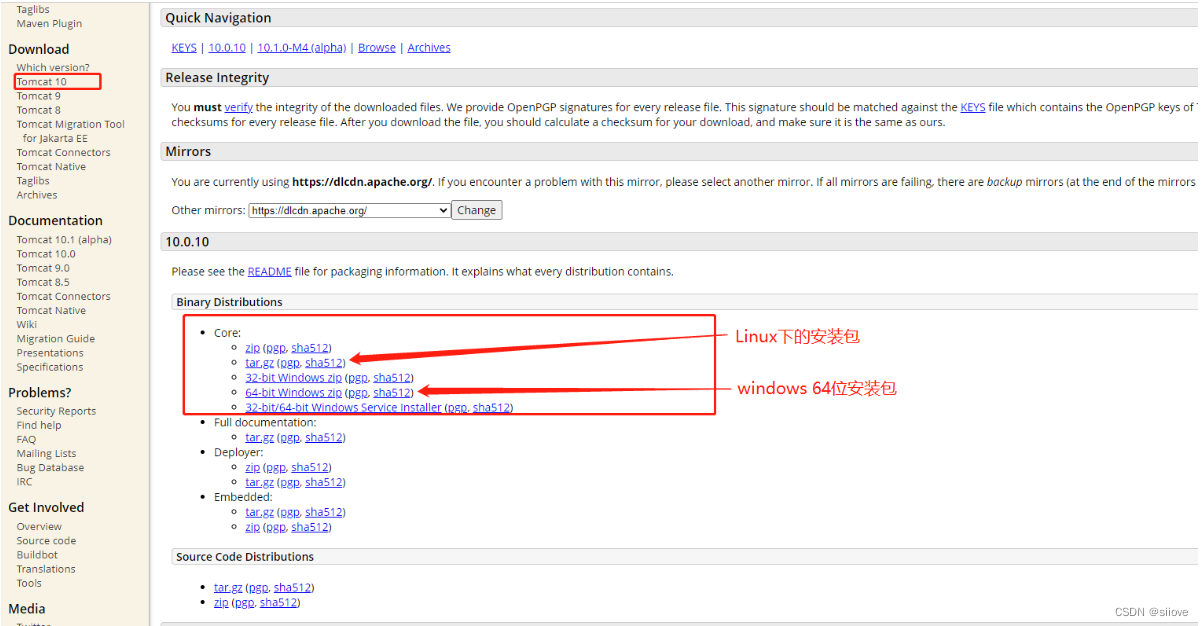The height and width of the screenshot is (626, 1203).
Task: Open Security Reports link
Action: (x=56, y=411)
